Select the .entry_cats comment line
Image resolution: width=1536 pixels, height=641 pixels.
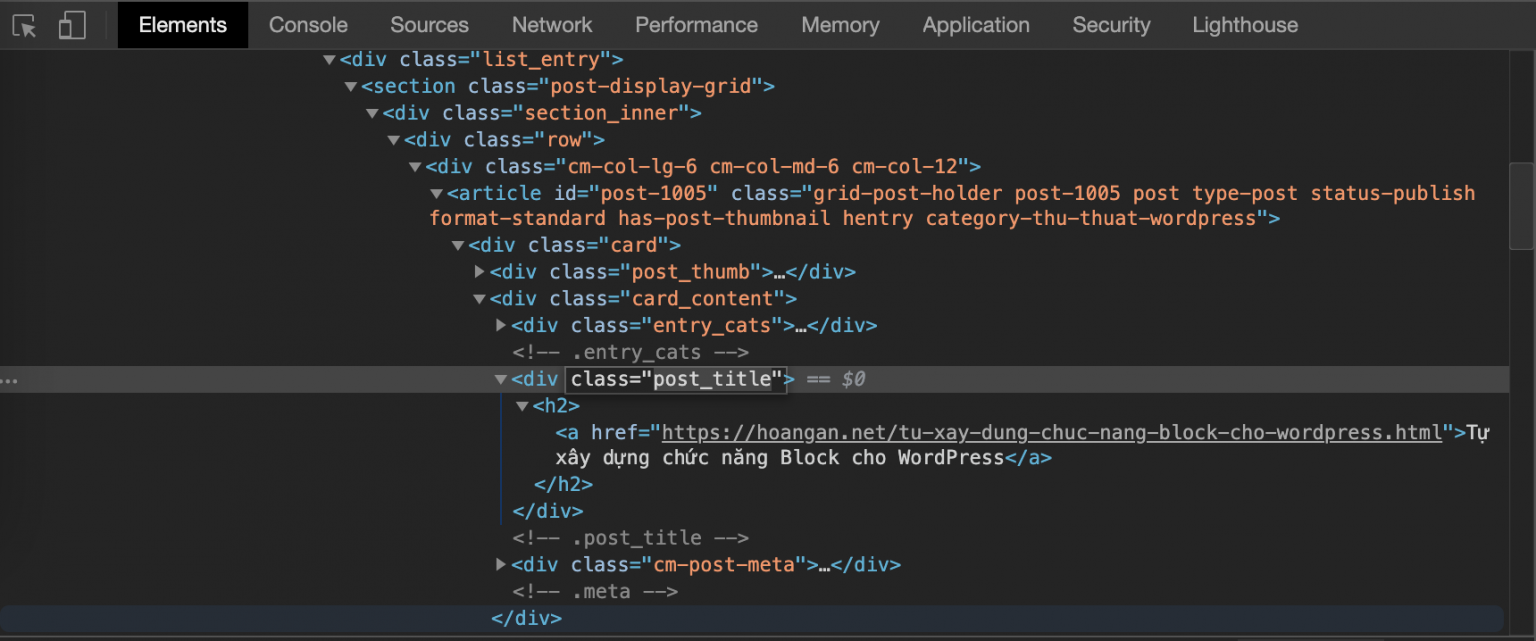pyautogui.click(x=631, y=352)
